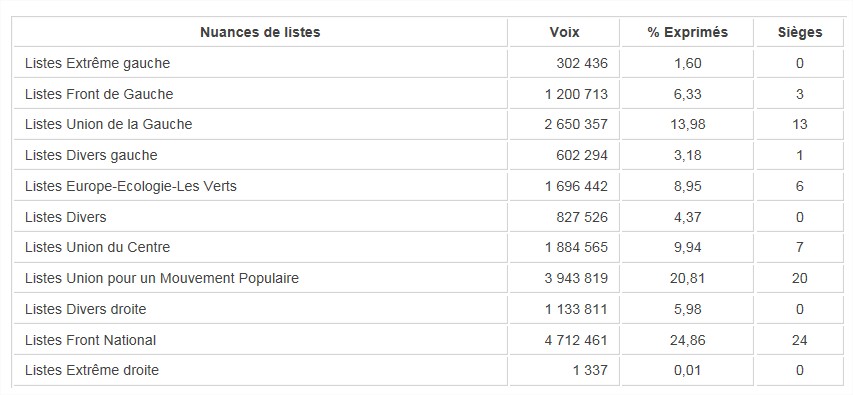Click the 'Listes Divers droite' cell
This screenshot has width=853, height=395.
(x=260, y=309)
